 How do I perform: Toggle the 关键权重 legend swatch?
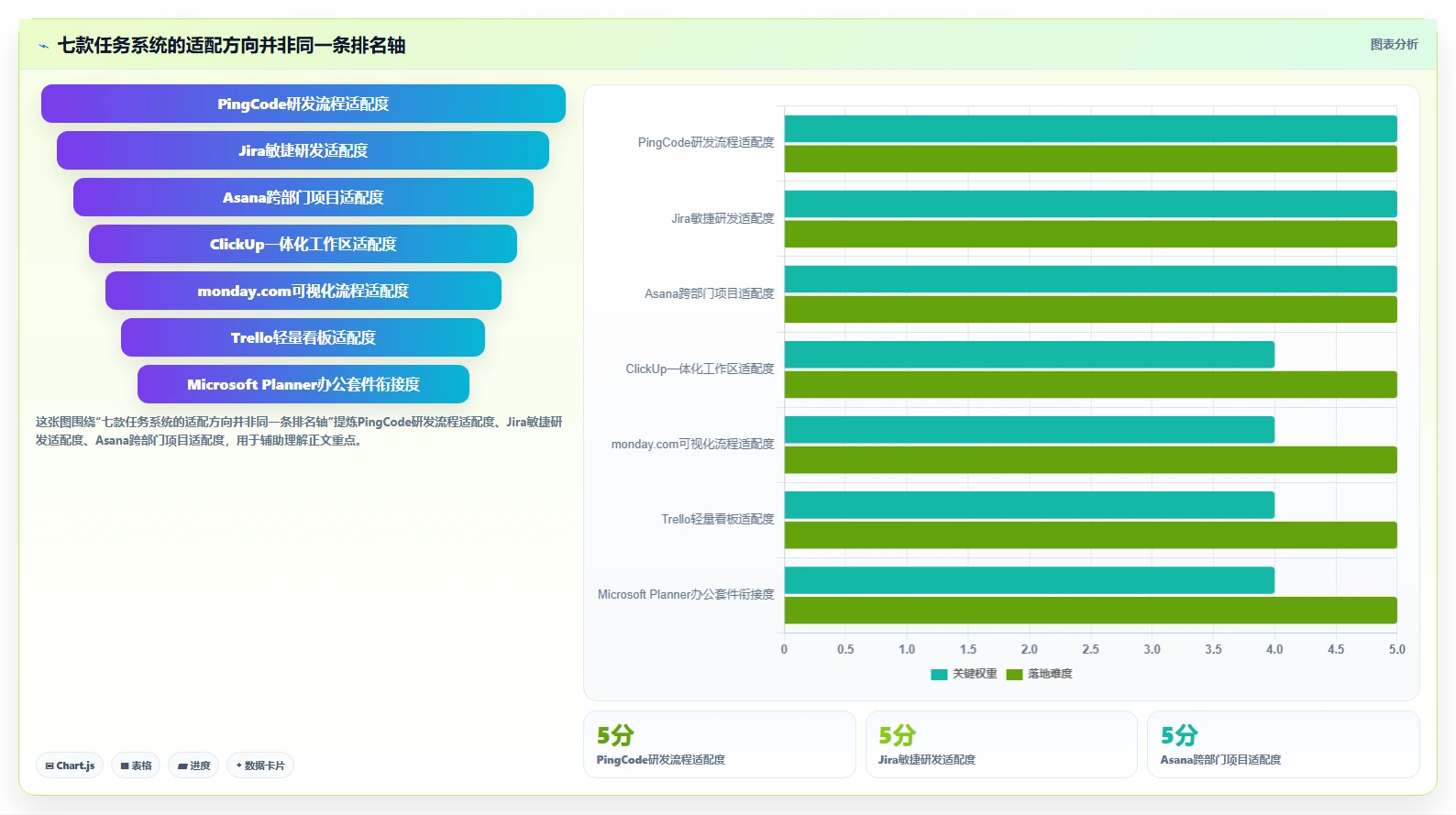(939, 674)
